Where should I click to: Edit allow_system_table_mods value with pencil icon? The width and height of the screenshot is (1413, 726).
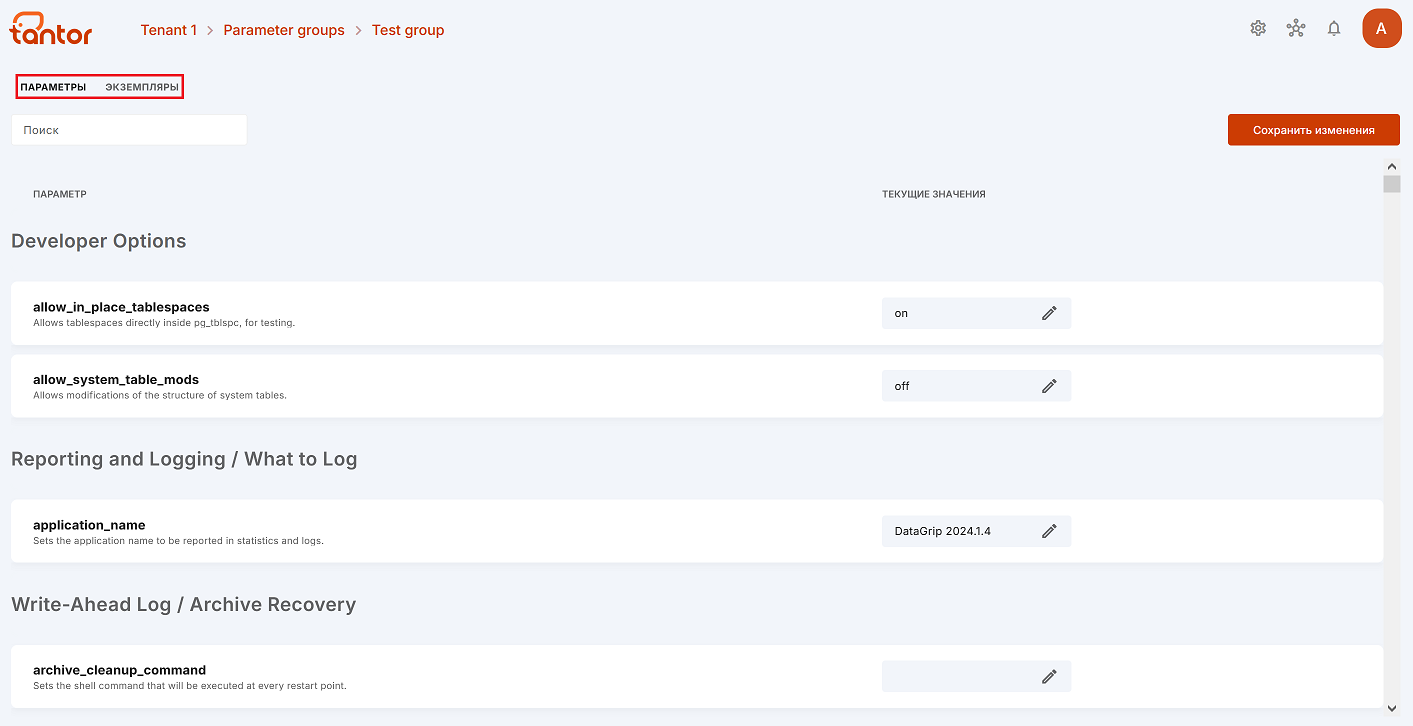tap(1049, 386)
